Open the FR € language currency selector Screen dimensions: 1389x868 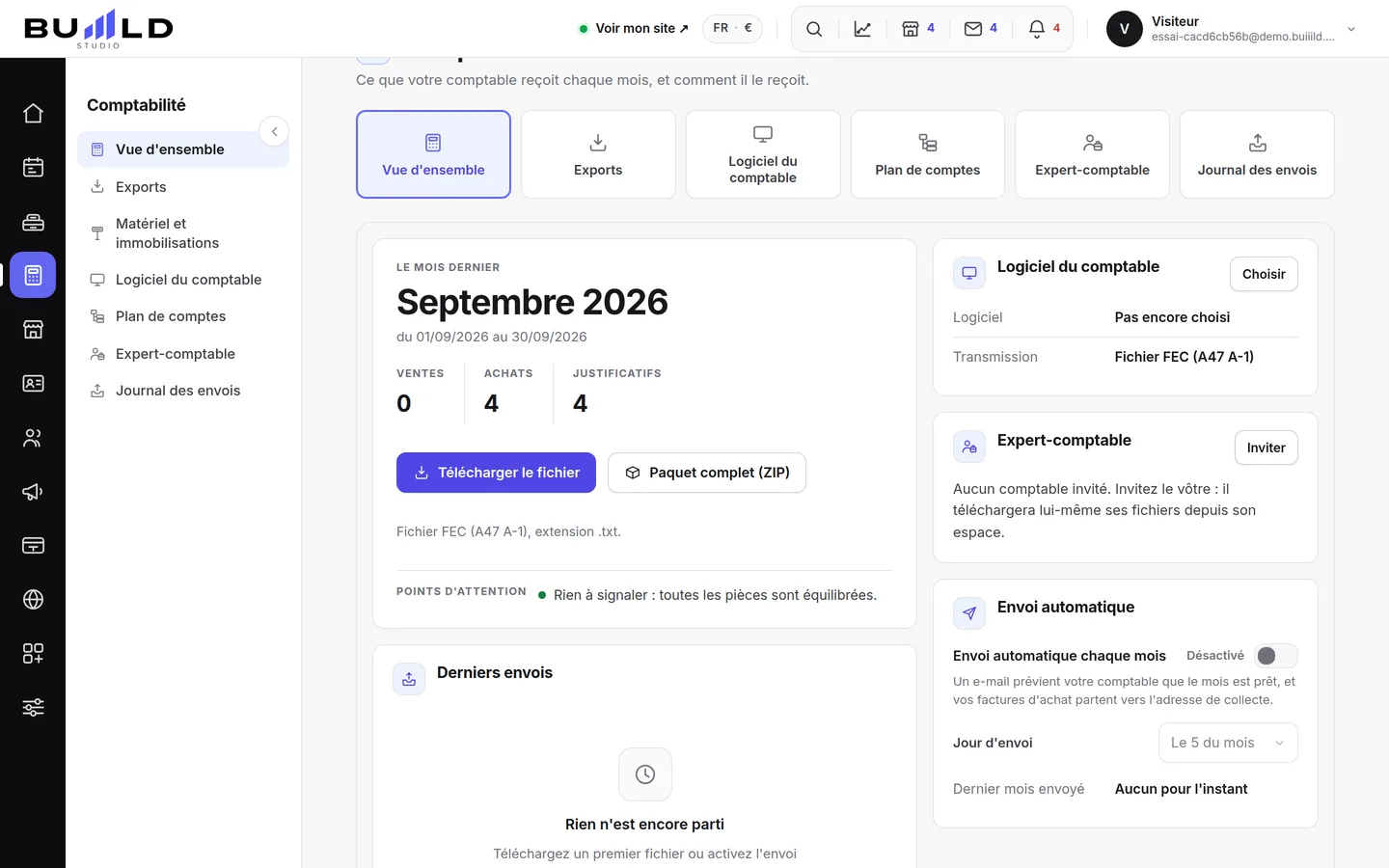pos(733,28)
